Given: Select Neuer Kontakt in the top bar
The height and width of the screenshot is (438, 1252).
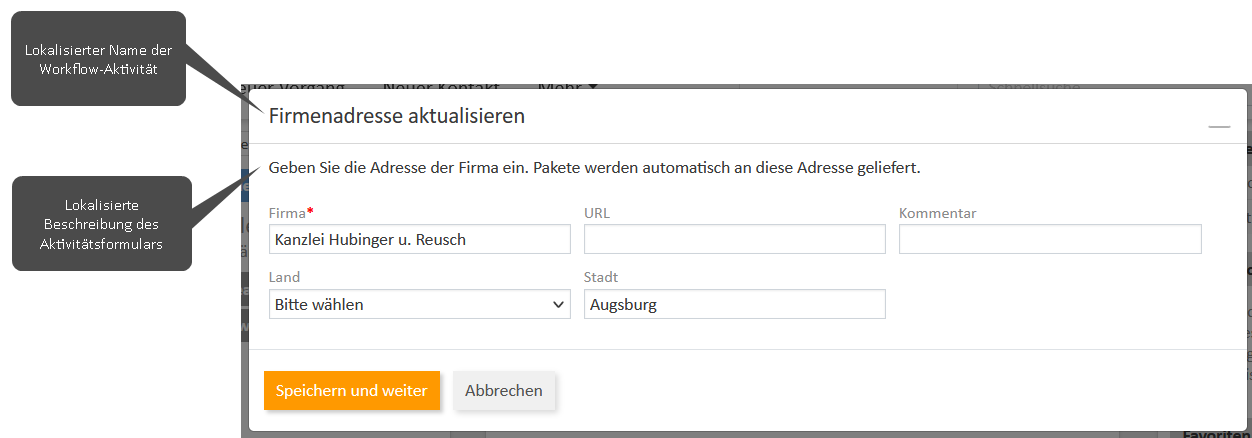Looking at the screenshot, I should (x=441, y=87).
